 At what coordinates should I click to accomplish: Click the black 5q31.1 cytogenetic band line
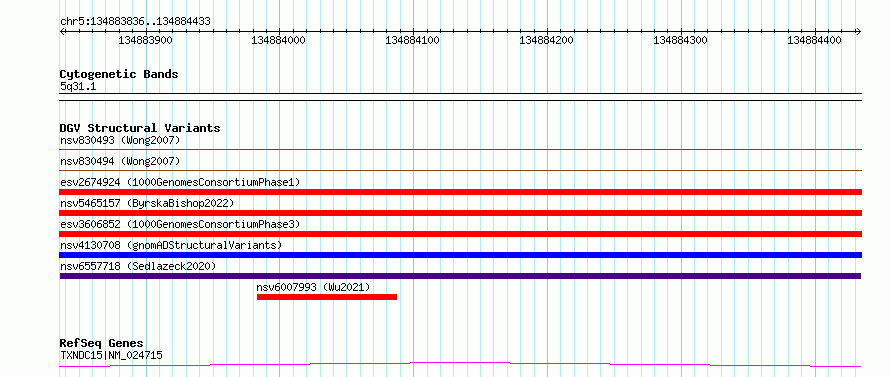click(x=461, y=97)
